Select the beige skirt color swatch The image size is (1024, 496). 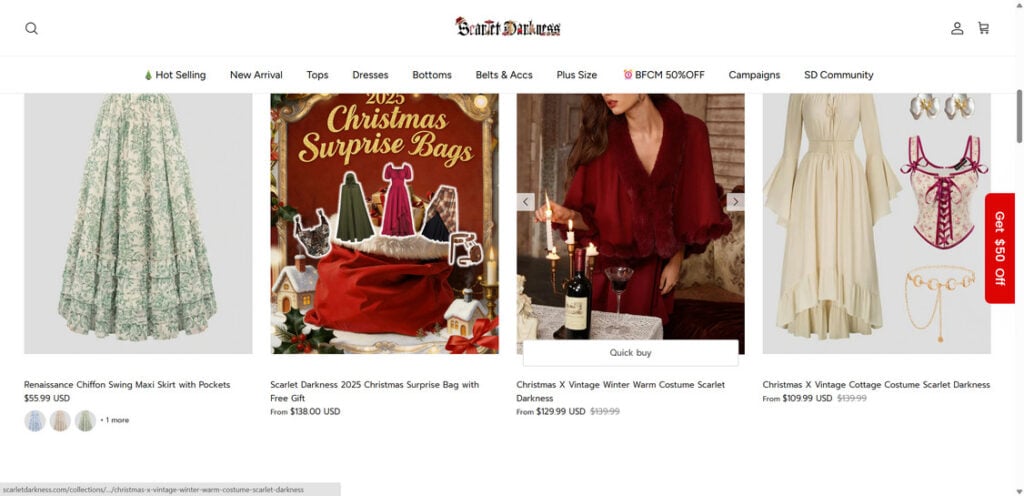(60, 420)
